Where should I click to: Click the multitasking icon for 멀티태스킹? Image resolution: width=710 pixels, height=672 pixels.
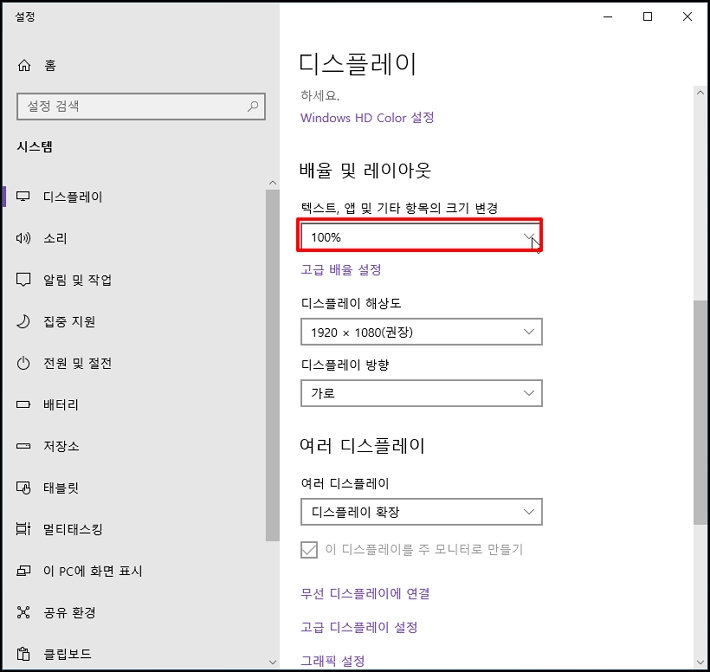(x=23, y=529)
